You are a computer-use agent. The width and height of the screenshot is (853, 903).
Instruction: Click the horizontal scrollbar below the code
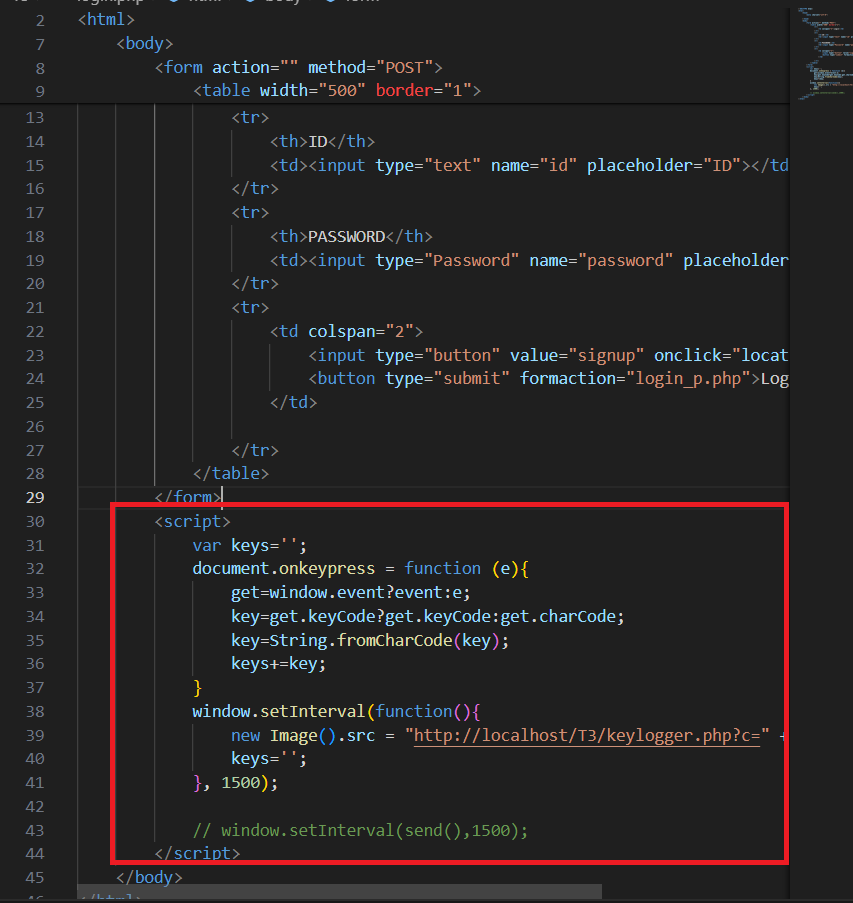point(339,891)
